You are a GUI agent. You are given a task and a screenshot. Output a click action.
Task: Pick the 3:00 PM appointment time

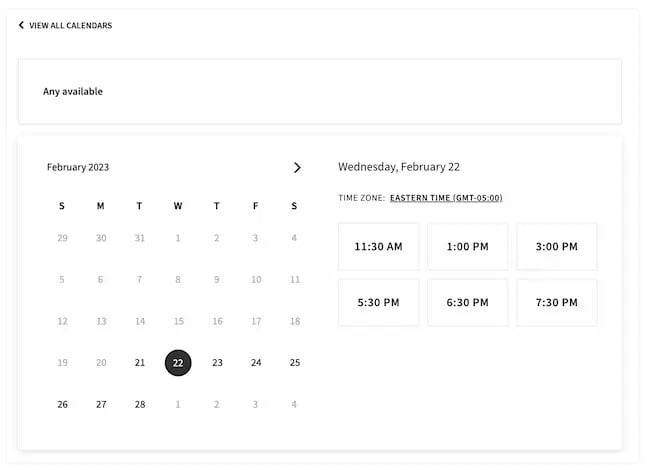(x=556, y=246)
